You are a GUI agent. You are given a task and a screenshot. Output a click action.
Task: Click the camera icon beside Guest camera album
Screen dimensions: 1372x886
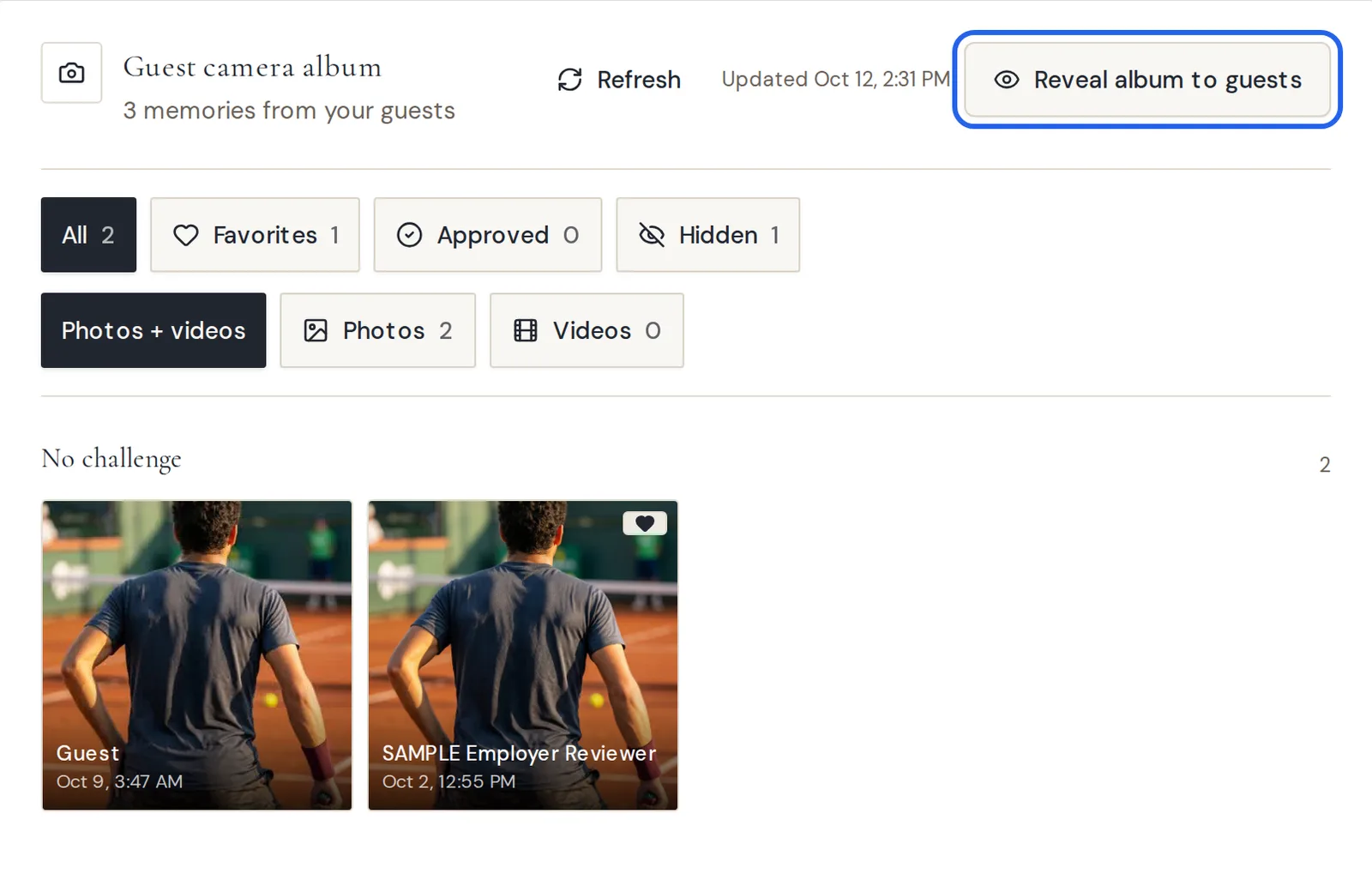click(x=71, y=73)
